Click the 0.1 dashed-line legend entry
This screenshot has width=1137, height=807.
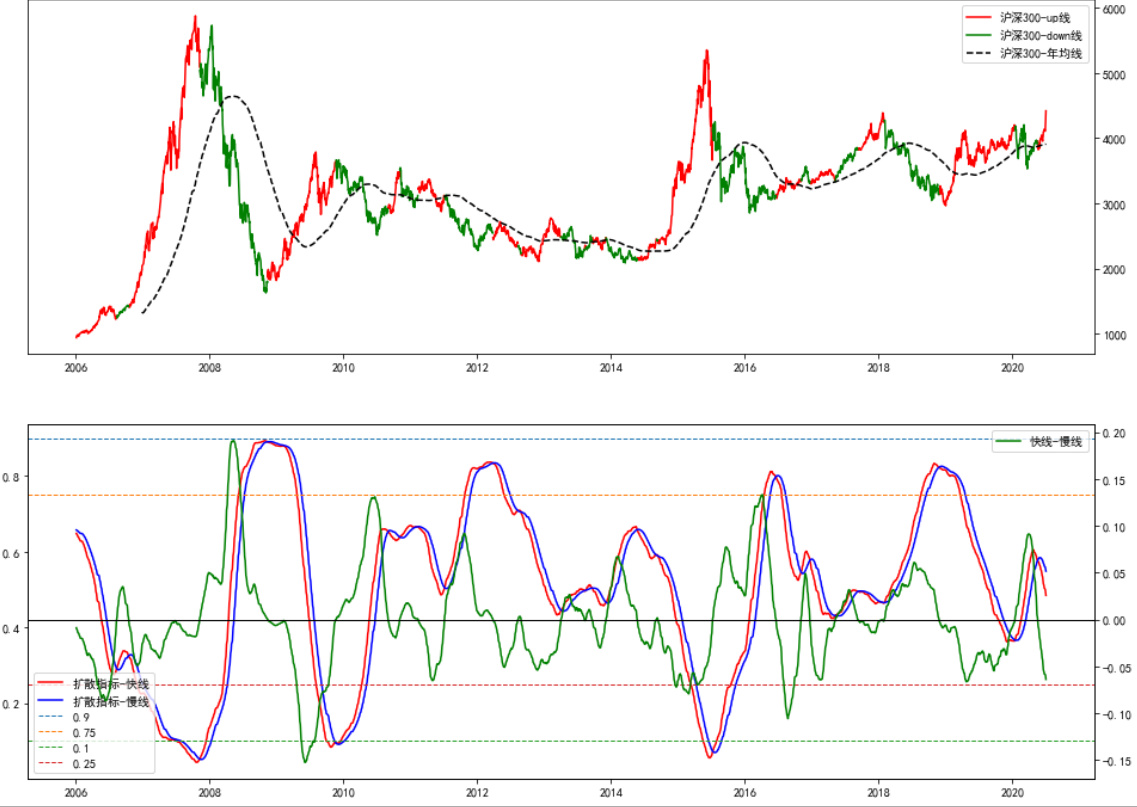tap(80, 748)
